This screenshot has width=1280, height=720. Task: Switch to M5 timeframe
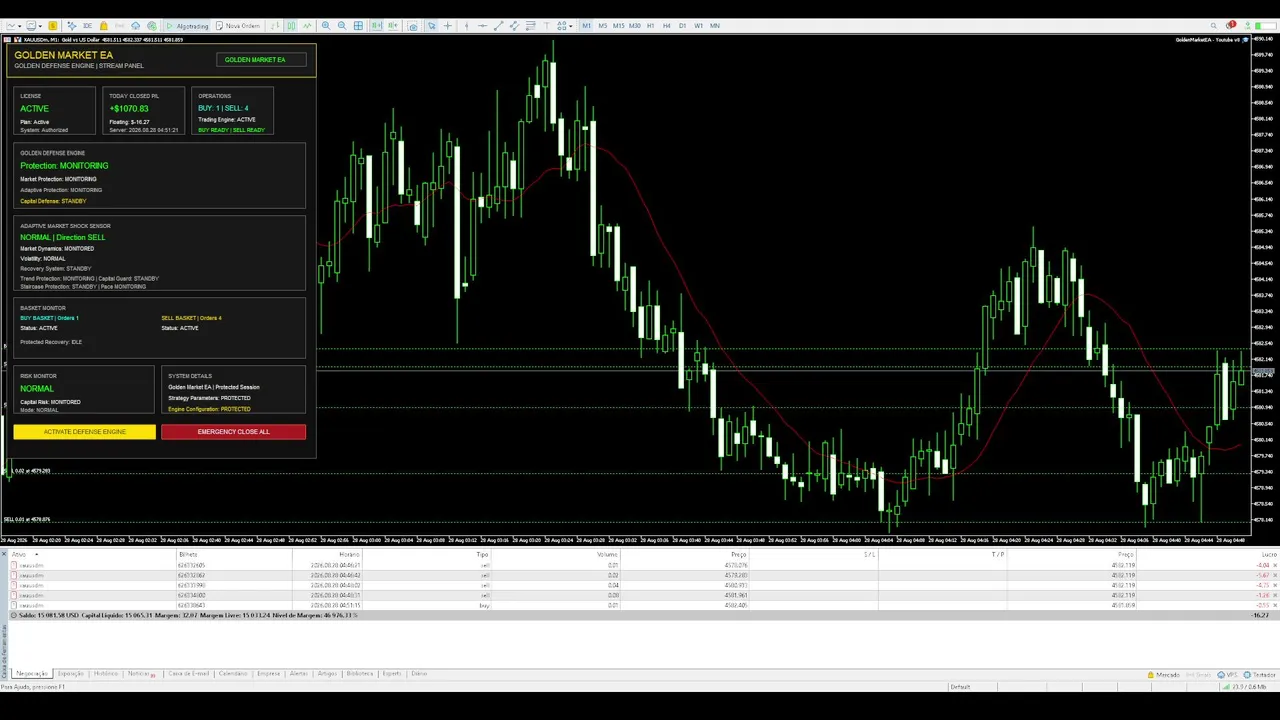coord(603,26)
